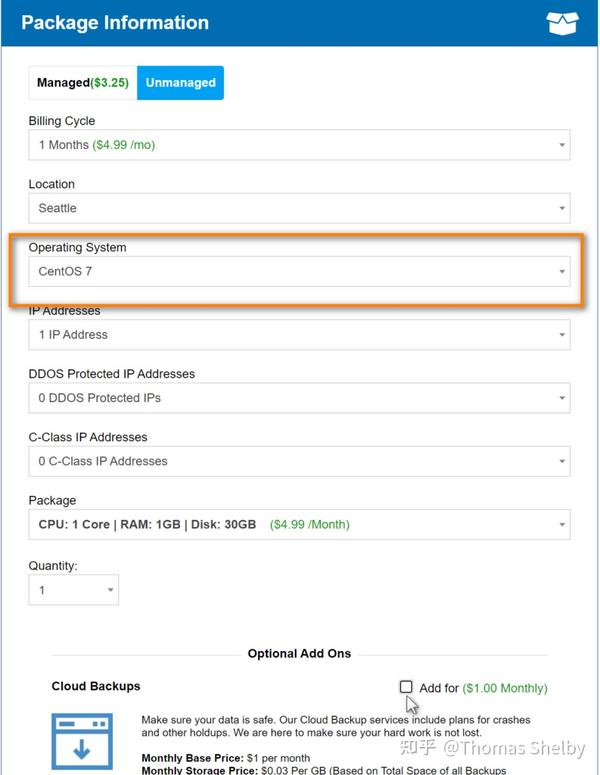Click the Package Information header title
This screenshot has width=600, height=775.
[x=115, y=22]
